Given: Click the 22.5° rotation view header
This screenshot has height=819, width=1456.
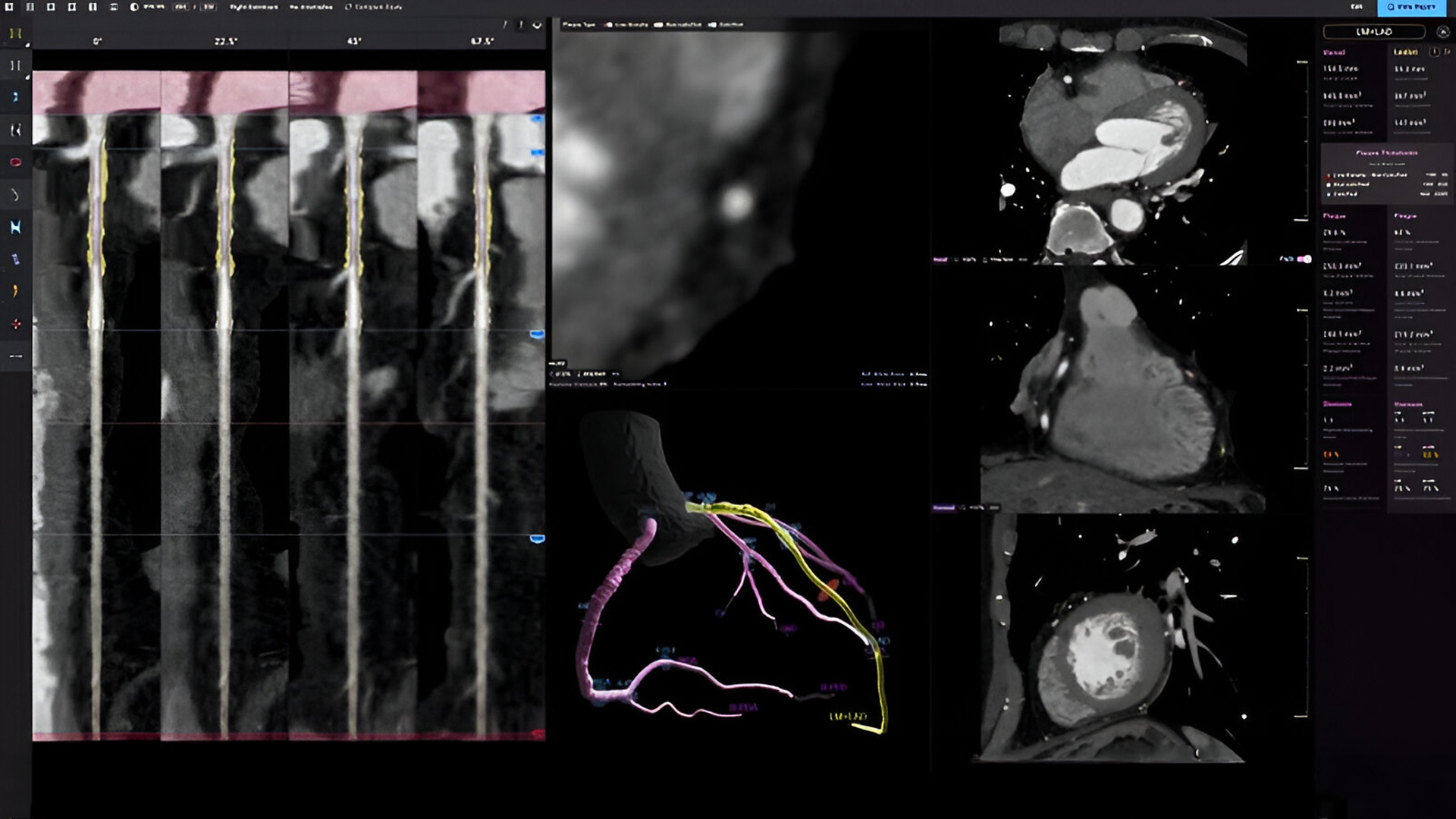Looking at the screenshot, I should [225, 41].
